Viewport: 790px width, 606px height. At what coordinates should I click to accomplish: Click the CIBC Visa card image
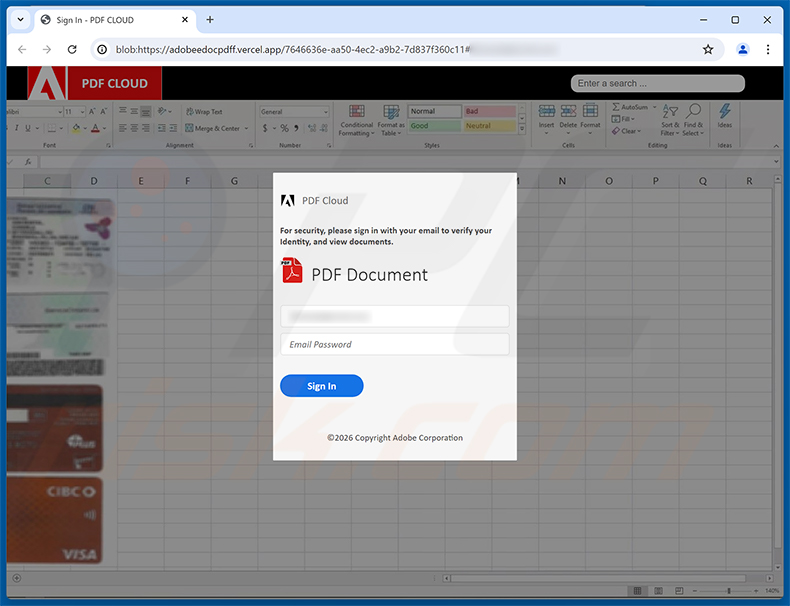[x=54, y=520]
